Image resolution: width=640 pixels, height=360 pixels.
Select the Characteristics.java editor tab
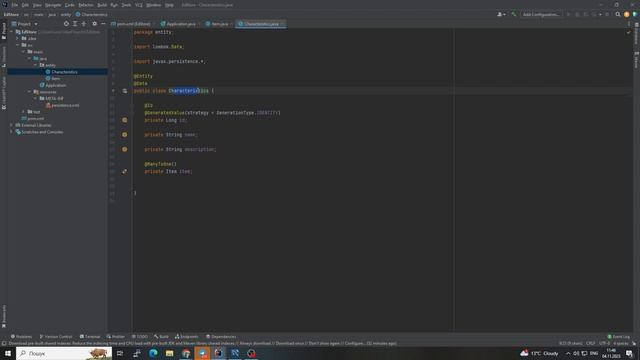(x=261, y=24)
